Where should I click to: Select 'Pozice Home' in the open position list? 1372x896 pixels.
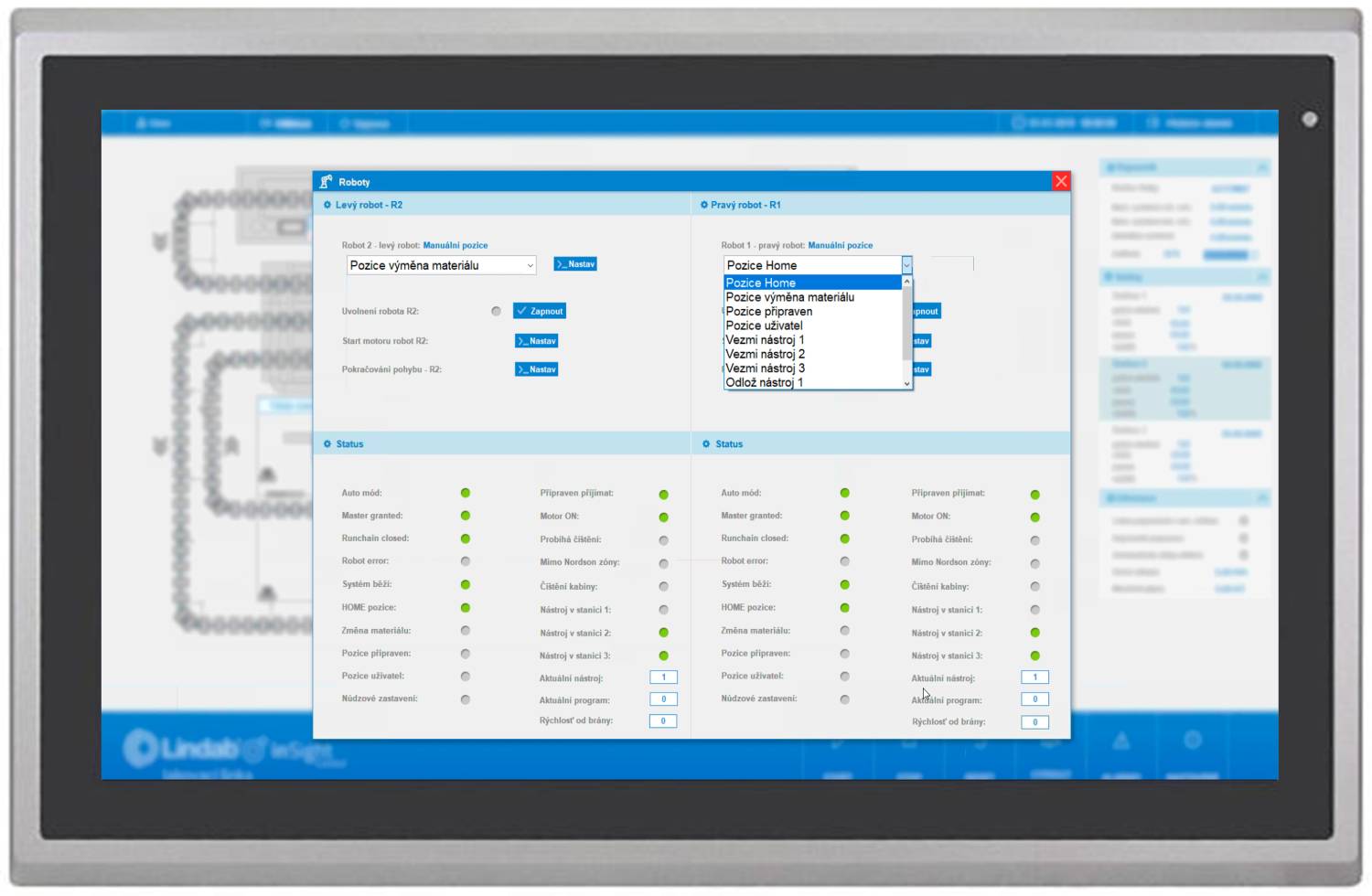(761, 283)
